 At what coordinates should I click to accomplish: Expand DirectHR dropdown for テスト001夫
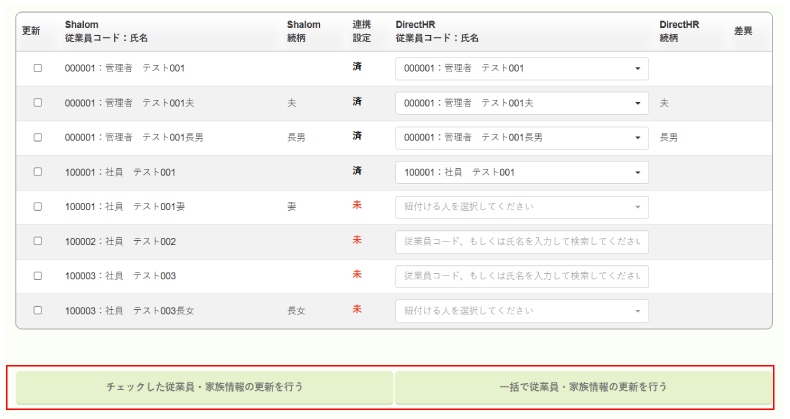click(521, 103)
